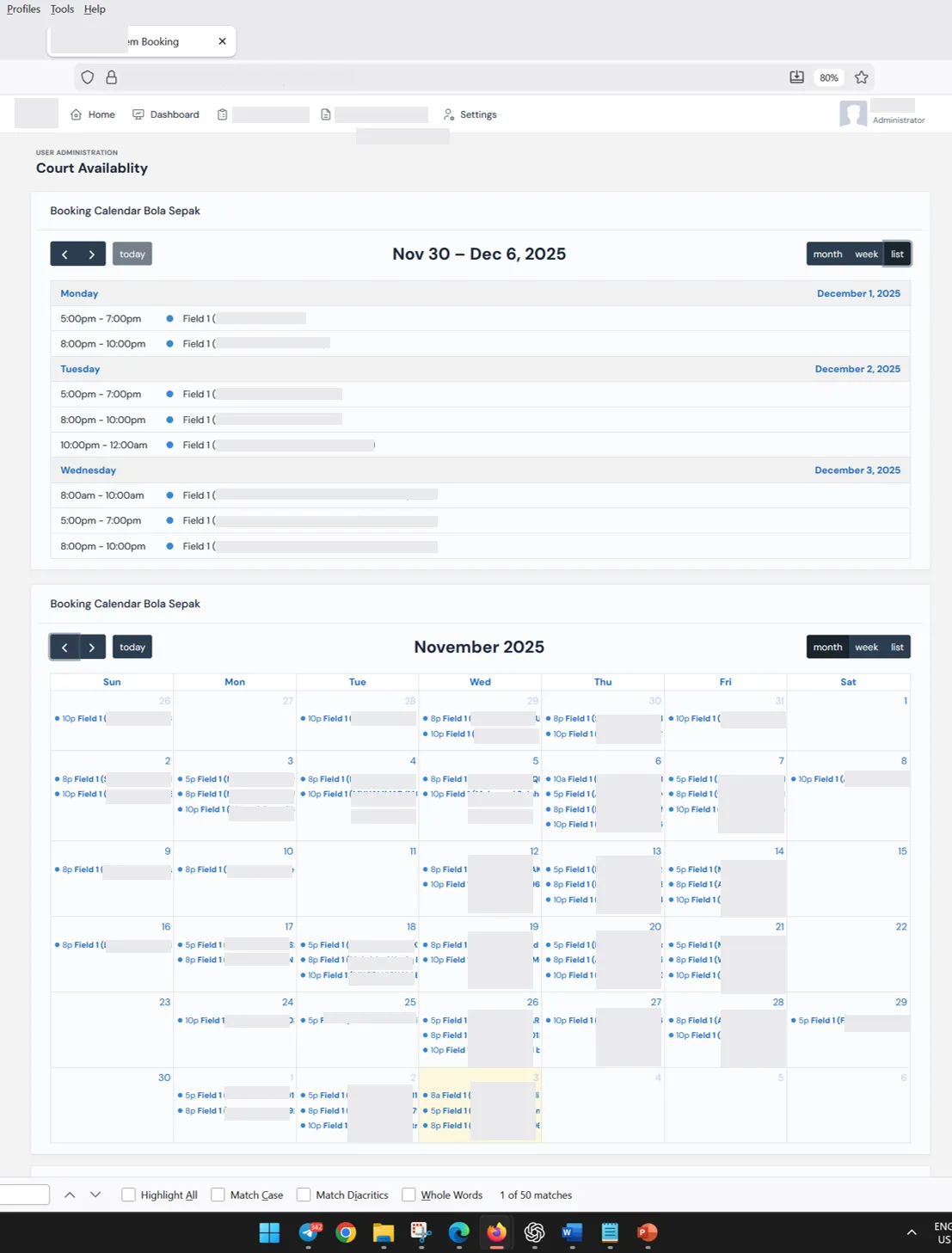
Task: Open Microsoft Word from the taskbar
Action: [x=571, y=1232]
